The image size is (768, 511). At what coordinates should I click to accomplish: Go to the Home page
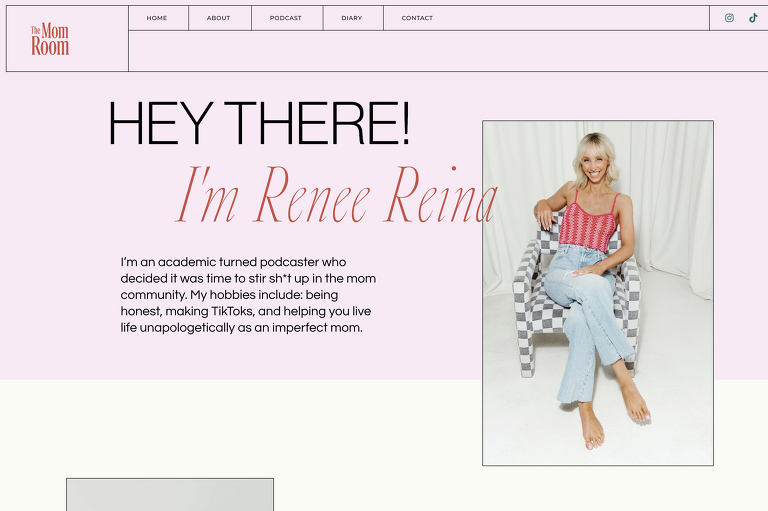(157, 18)
